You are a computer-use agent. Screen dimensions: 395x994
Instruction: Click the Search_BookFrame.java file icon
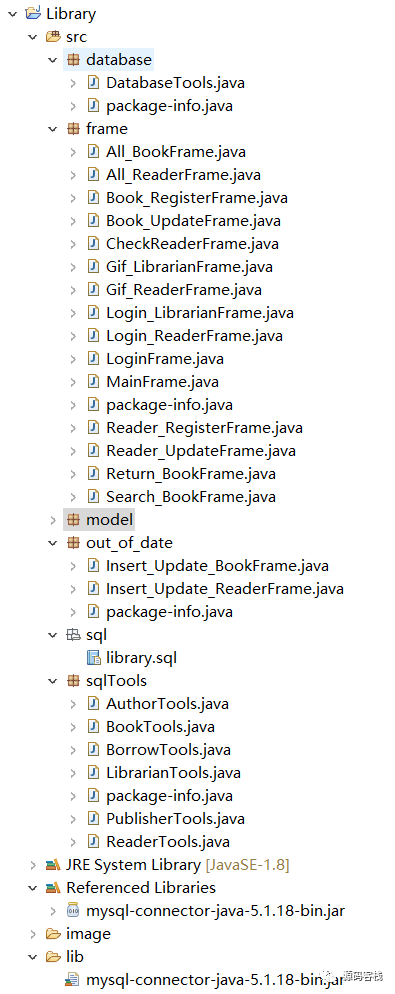(x=94, y=496)
